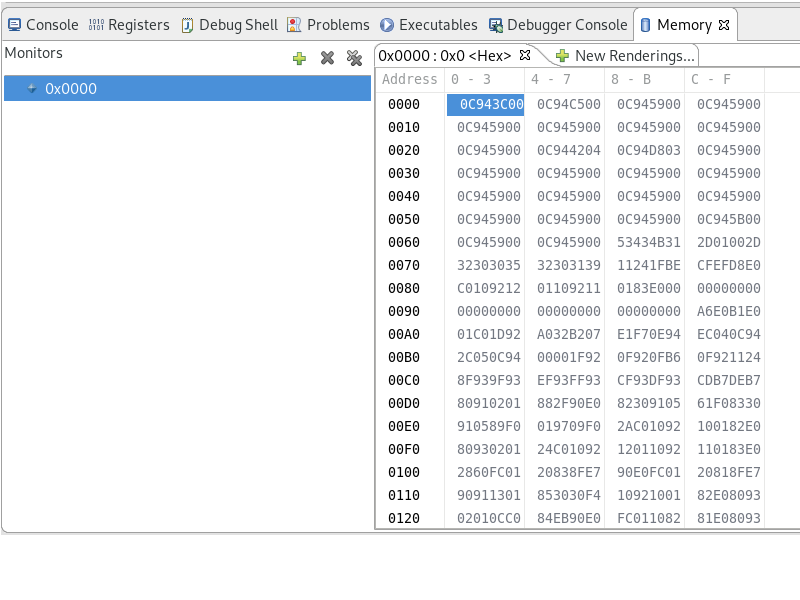Click the Executables tab icon

(x=387, y=25)
